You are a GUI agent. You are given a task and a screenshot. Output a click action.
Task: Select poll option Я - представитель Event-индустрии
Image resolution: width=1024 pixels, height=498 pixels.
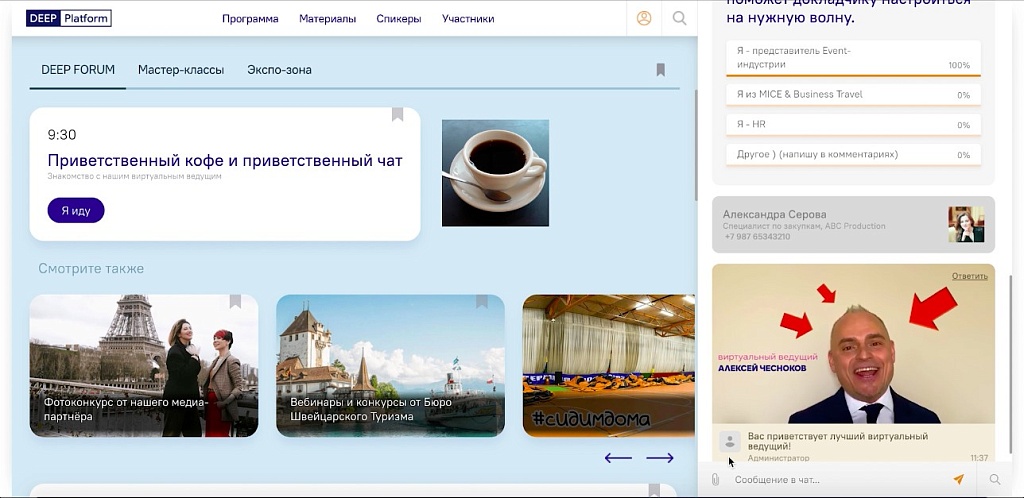[854, 58]
